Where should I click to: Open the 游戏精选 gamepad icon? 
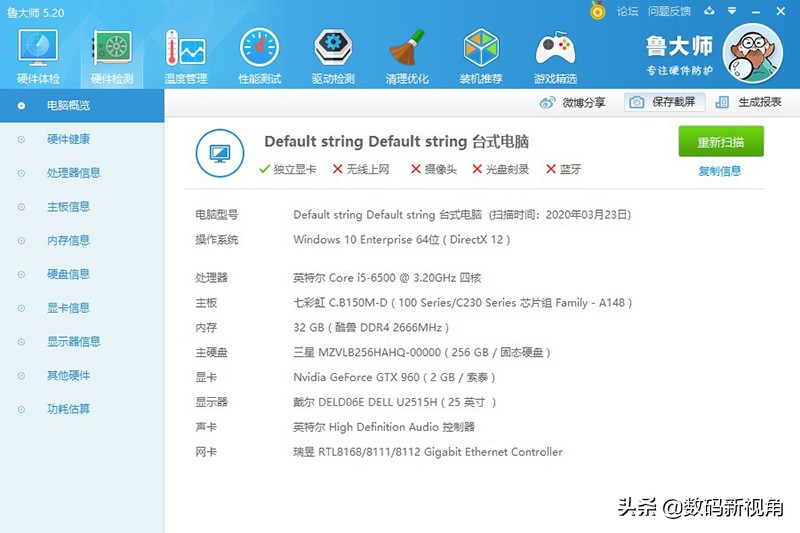point(555,49)
